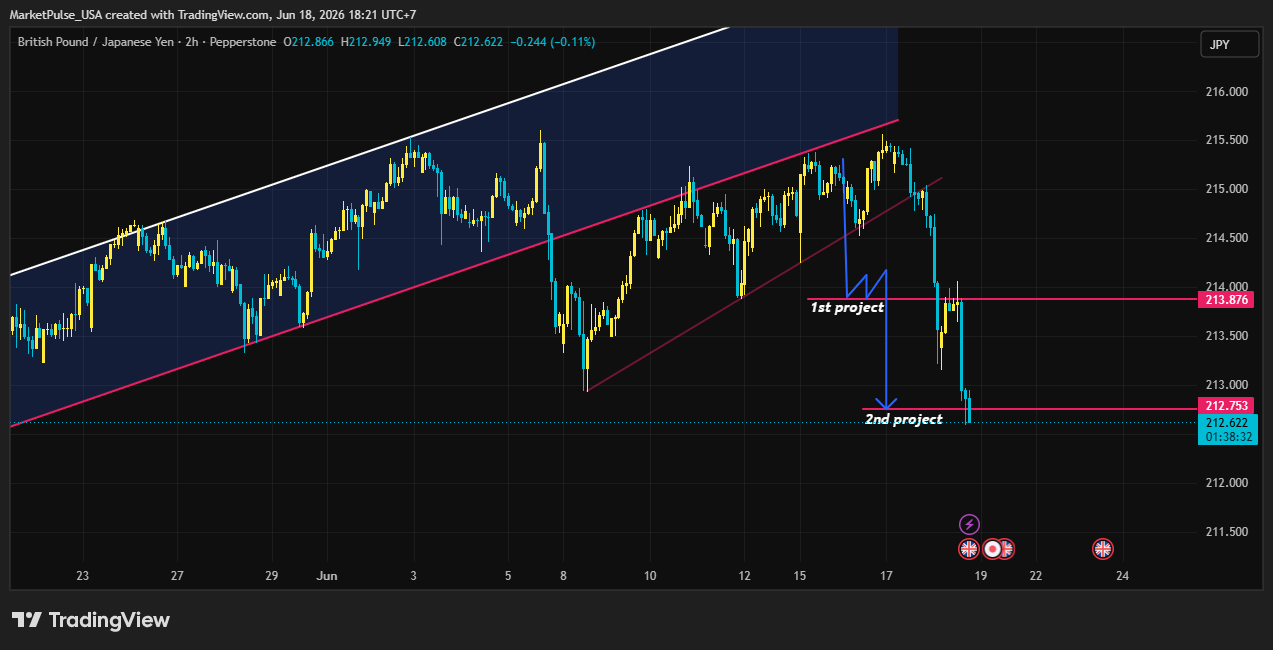Click date 8 on the time axis
This screenshot has width=1273, height=650.
tap(564, 576)
